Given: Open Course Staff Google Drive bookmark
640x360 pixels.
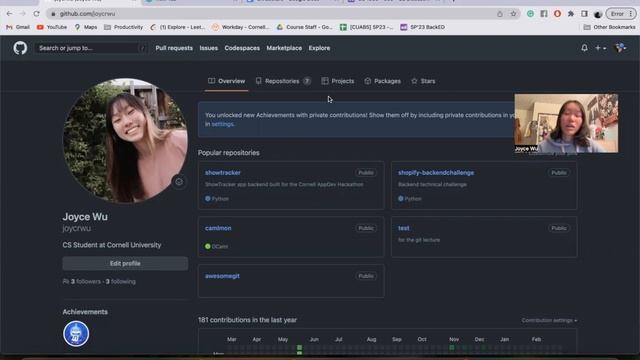Looking at the screenshot, I should [x=304, y=27].
